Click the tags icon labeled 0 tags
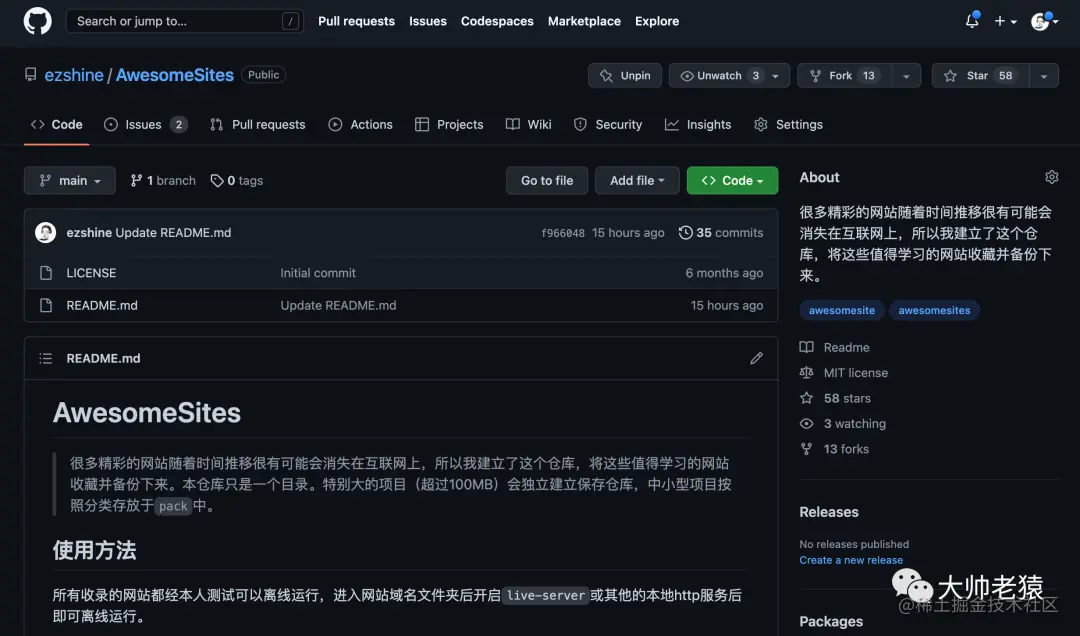The image size is (1080, 636). (217, 180)
